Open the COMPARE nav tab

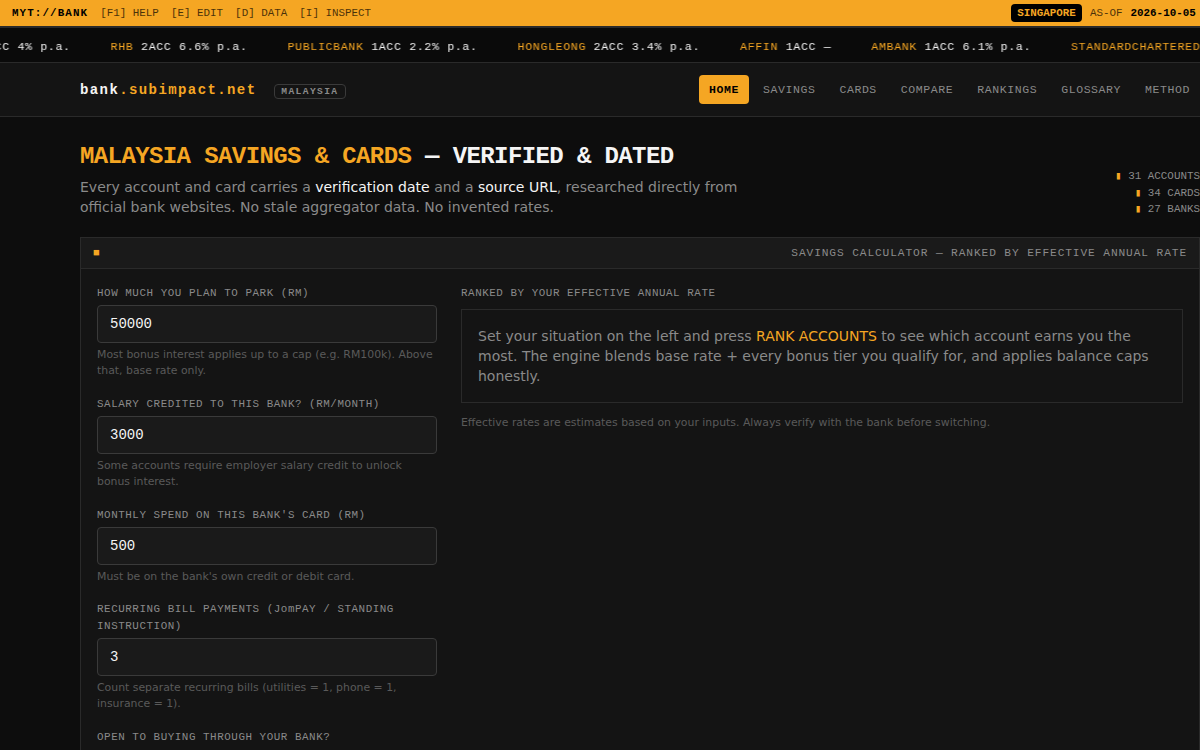point(927,90)
